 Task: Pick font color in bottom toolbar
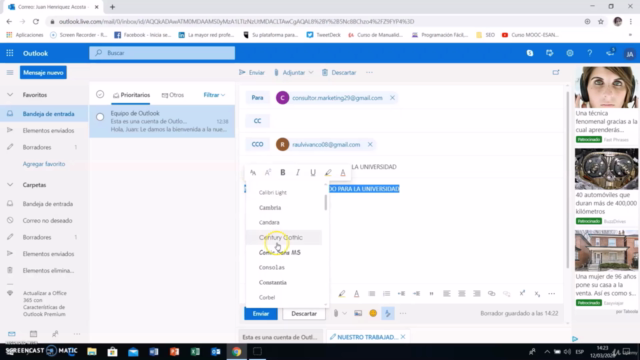(x=357, y=293)
